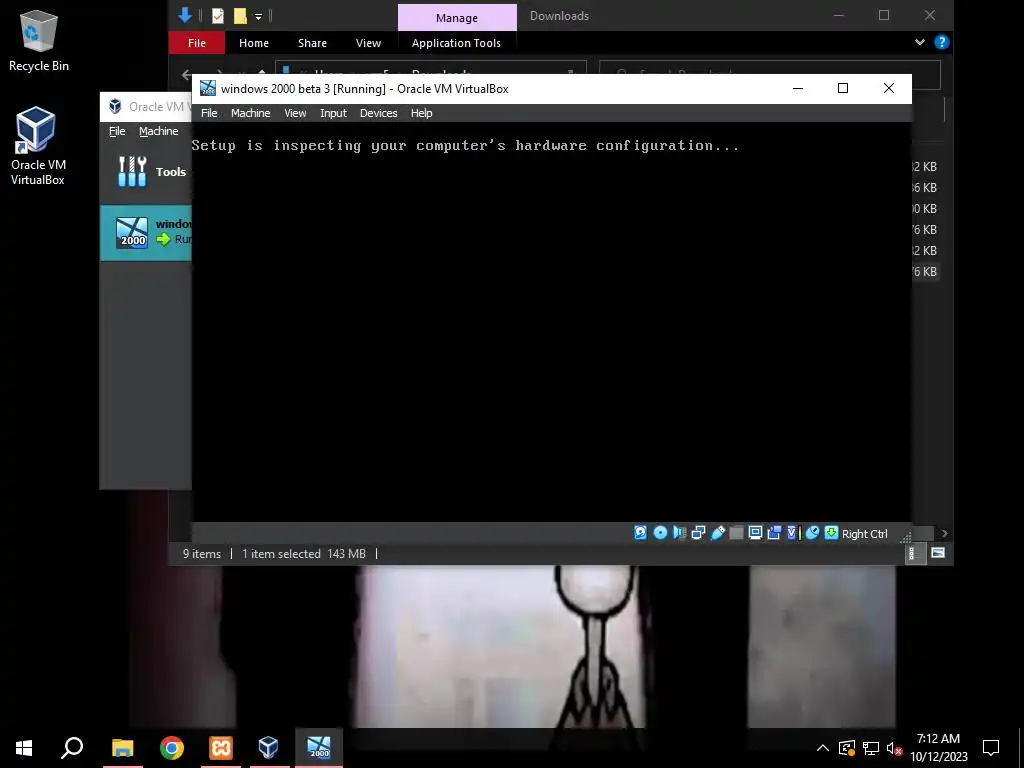
Task: Click the VirtualBox Manager title bar cube icon
Action: pyautogui.click(x=115, y=106)
